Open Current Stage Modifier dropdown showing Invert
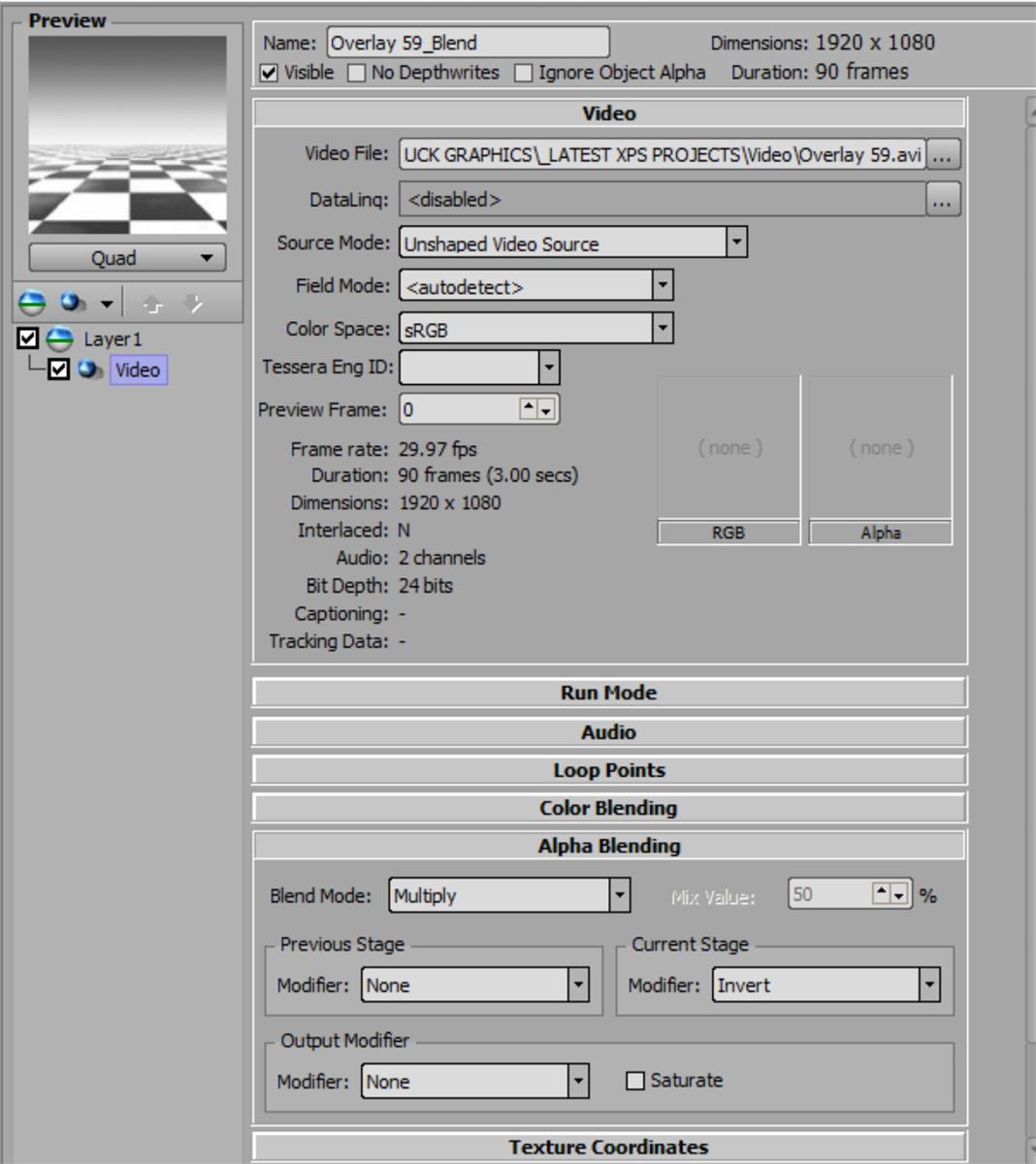Viewport: 1036px width, 1164px height. click(929, 985)
